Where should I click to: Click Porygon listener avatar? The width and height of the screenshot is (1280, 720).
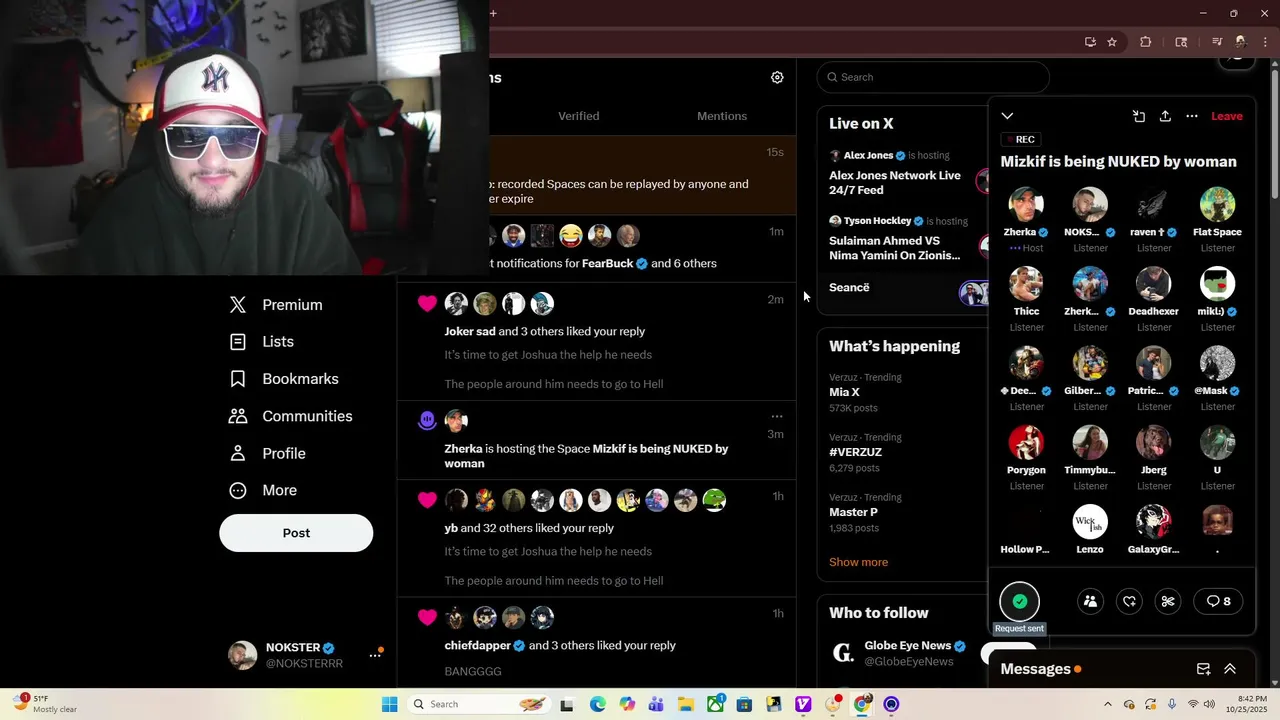(x=1026, y=443)
